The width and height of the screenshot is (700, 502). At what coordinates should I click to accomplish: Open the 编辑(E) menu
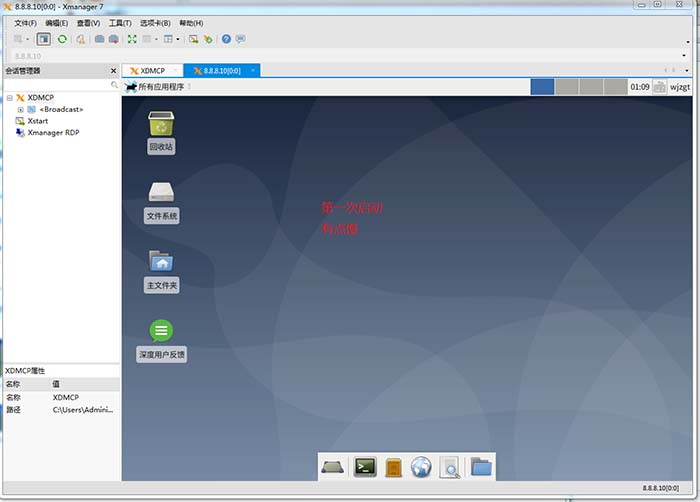[x=57, y=23]
